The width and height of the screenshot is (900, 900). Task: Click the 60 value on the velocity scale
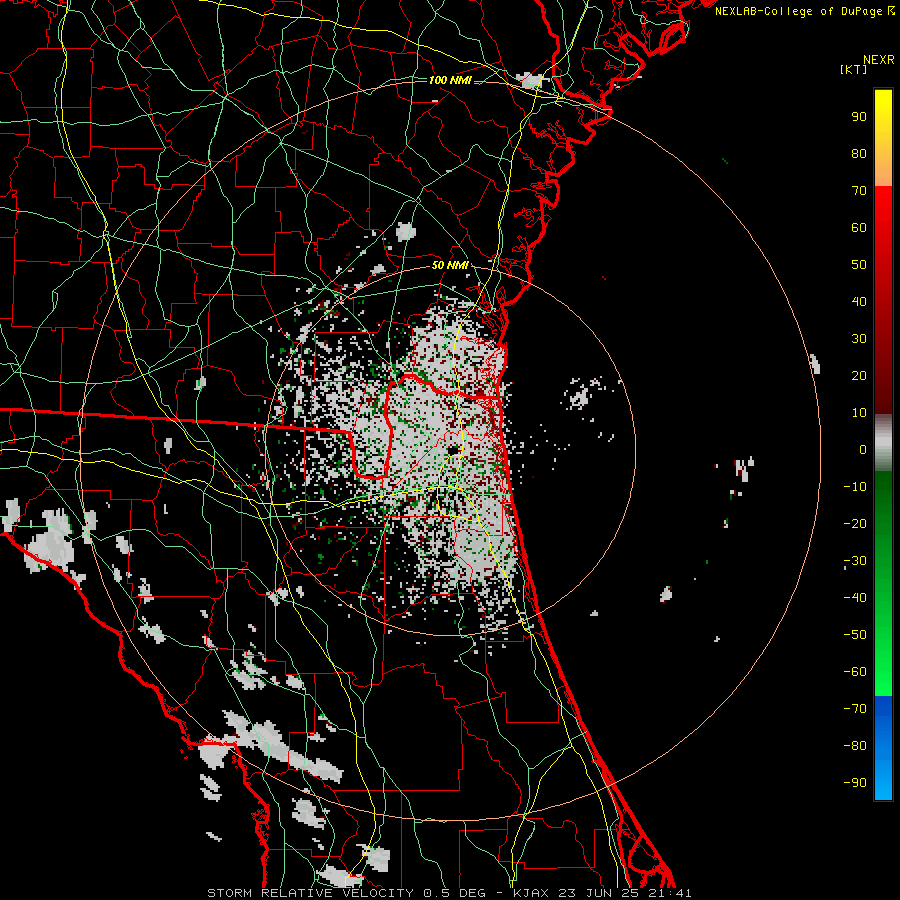[x=859, y=227]
